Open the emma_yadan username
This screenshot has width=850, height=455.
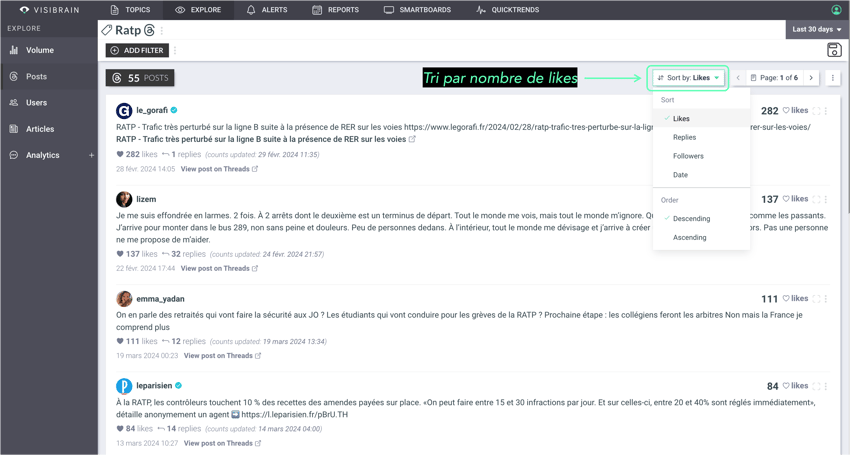[x=160, y=299]
